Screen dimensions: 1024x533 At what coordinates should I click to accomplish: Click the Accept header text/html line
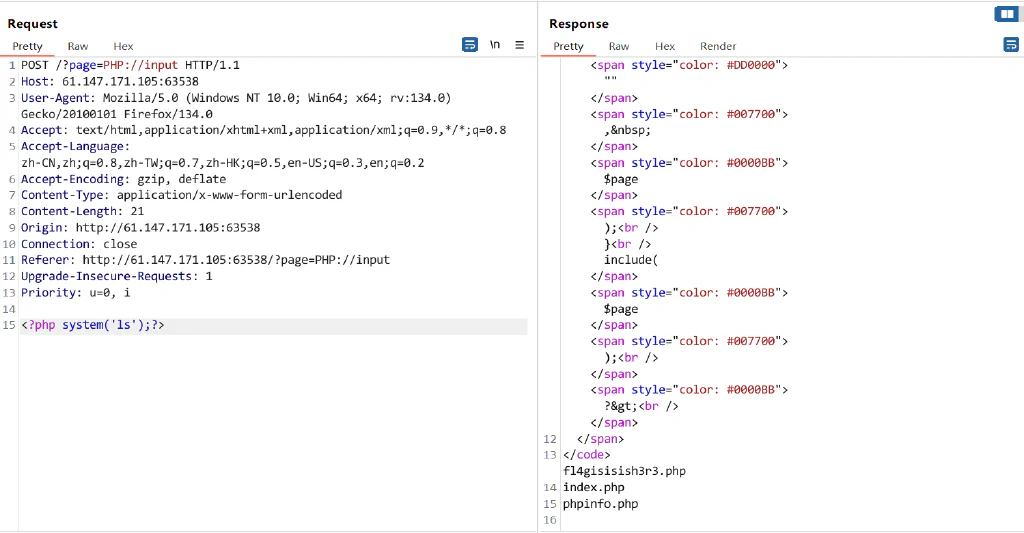click(x=263, y=130)
